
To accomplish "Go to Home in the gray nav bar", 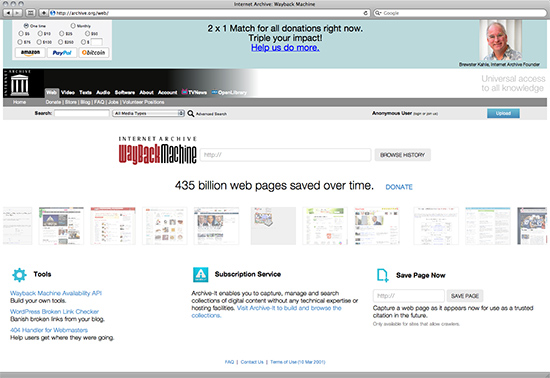I will pos(19,102).
